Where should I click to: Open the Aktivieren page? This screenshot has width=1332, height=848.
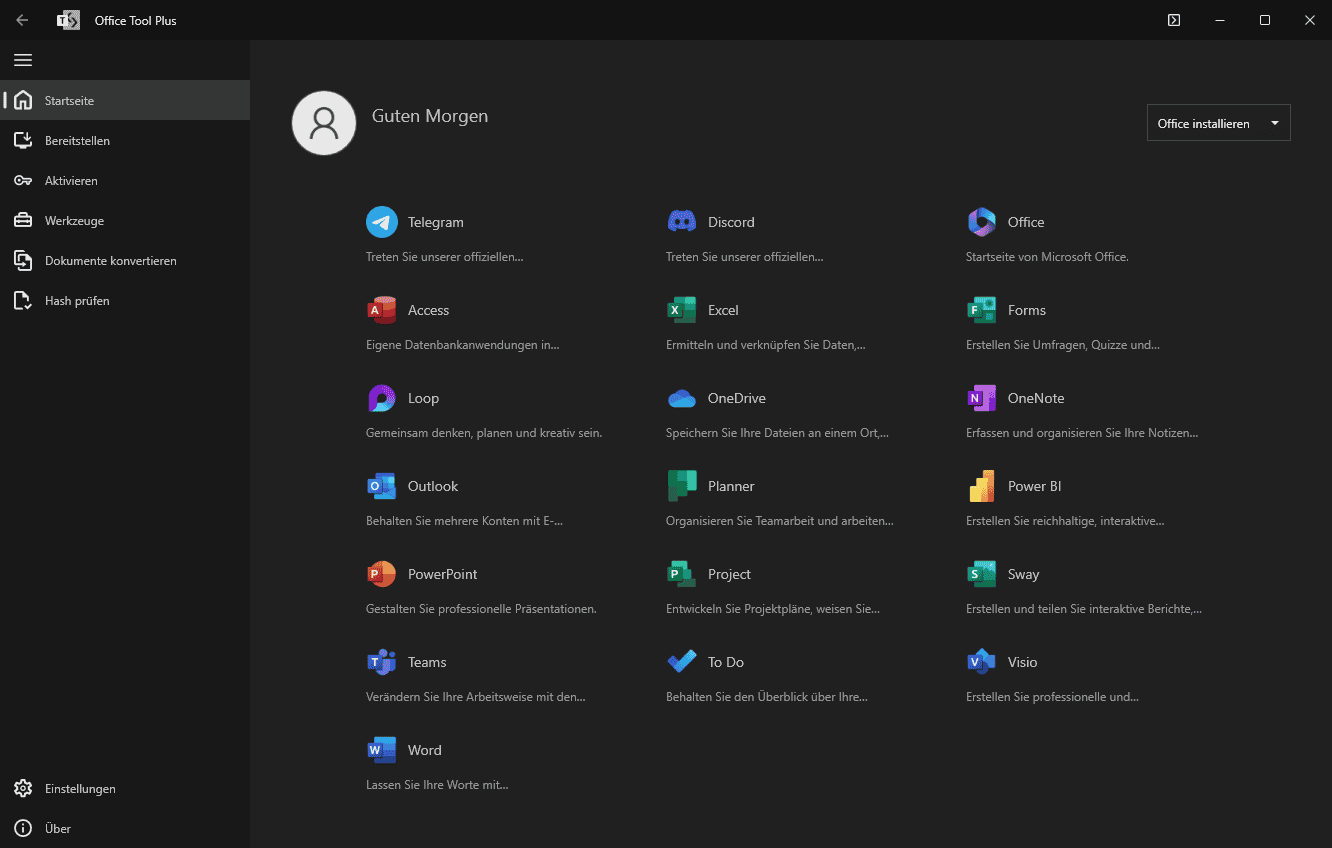[x=125, y=180]
